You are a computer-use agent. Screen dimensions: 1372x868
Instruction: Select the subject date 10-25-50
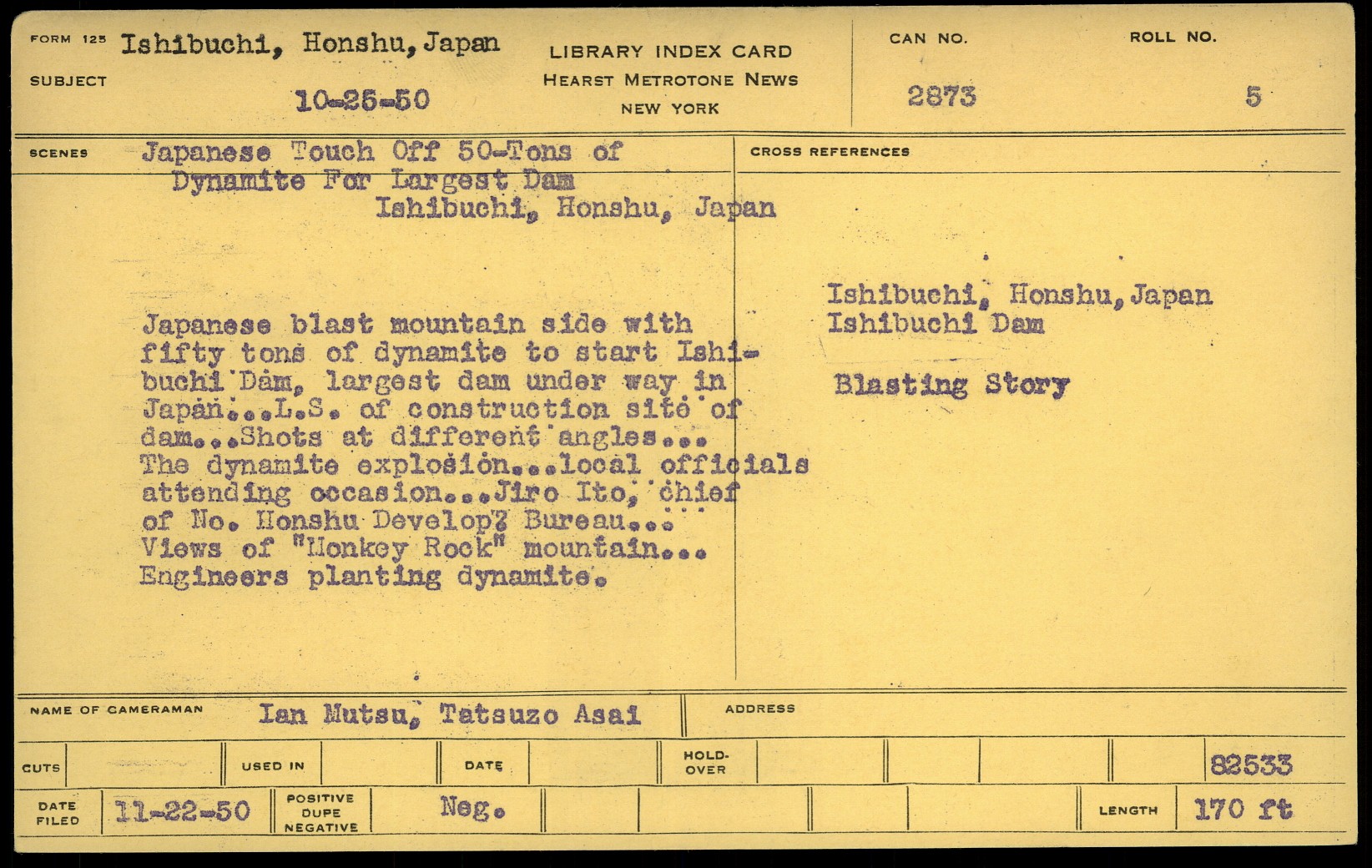(362, 101)
